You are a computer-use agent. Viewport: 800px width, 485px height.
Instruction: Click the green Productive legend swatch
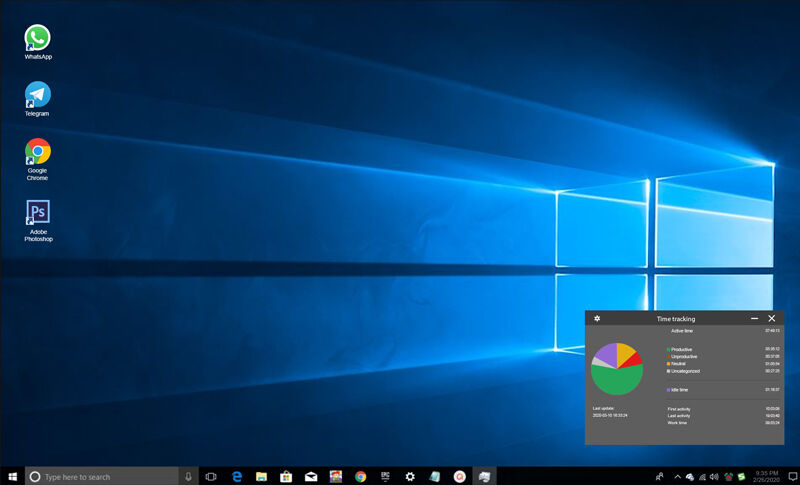click(x=668, y=349)
